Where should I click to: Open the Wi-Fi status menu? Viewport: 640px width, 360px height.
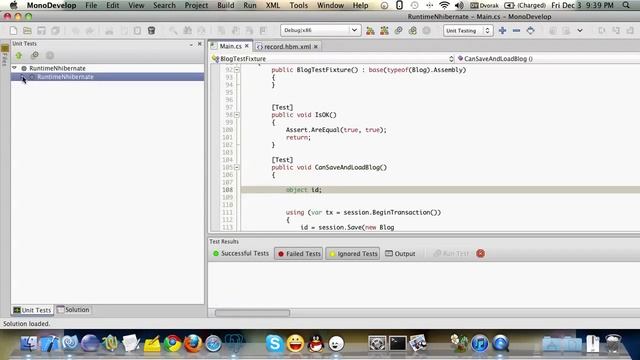pos(444,5)
